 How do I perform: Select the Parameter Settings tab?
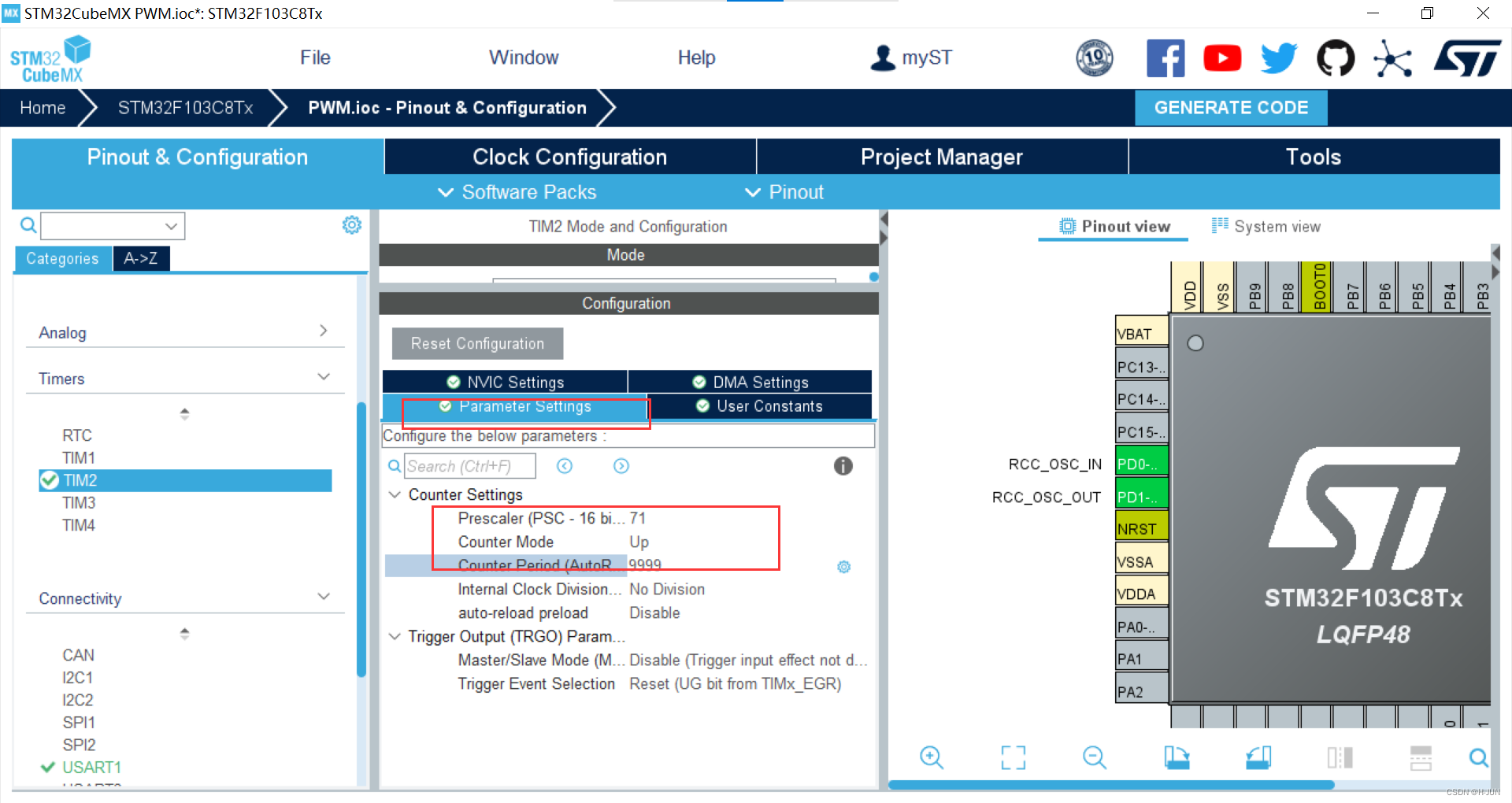tap(514, 406)
